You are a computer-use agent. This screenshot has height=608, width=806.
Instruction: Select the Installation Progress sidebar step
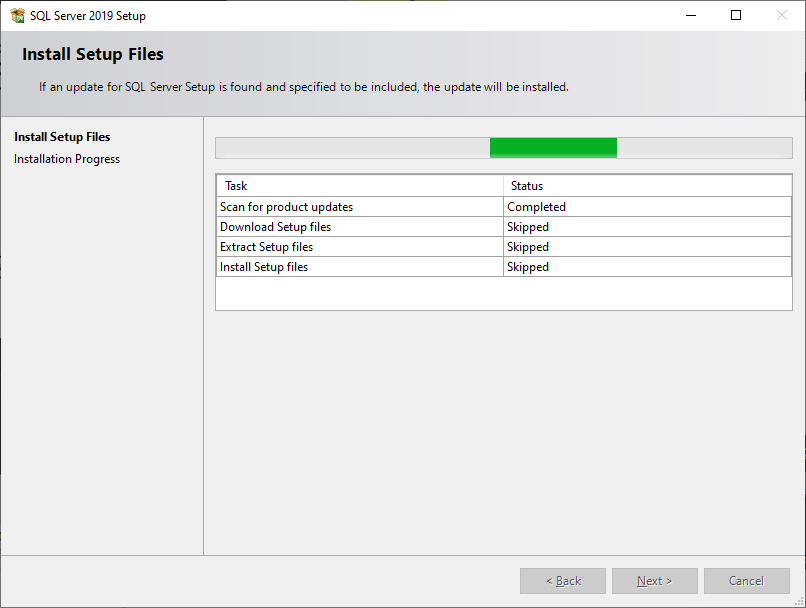coord(66,158)
